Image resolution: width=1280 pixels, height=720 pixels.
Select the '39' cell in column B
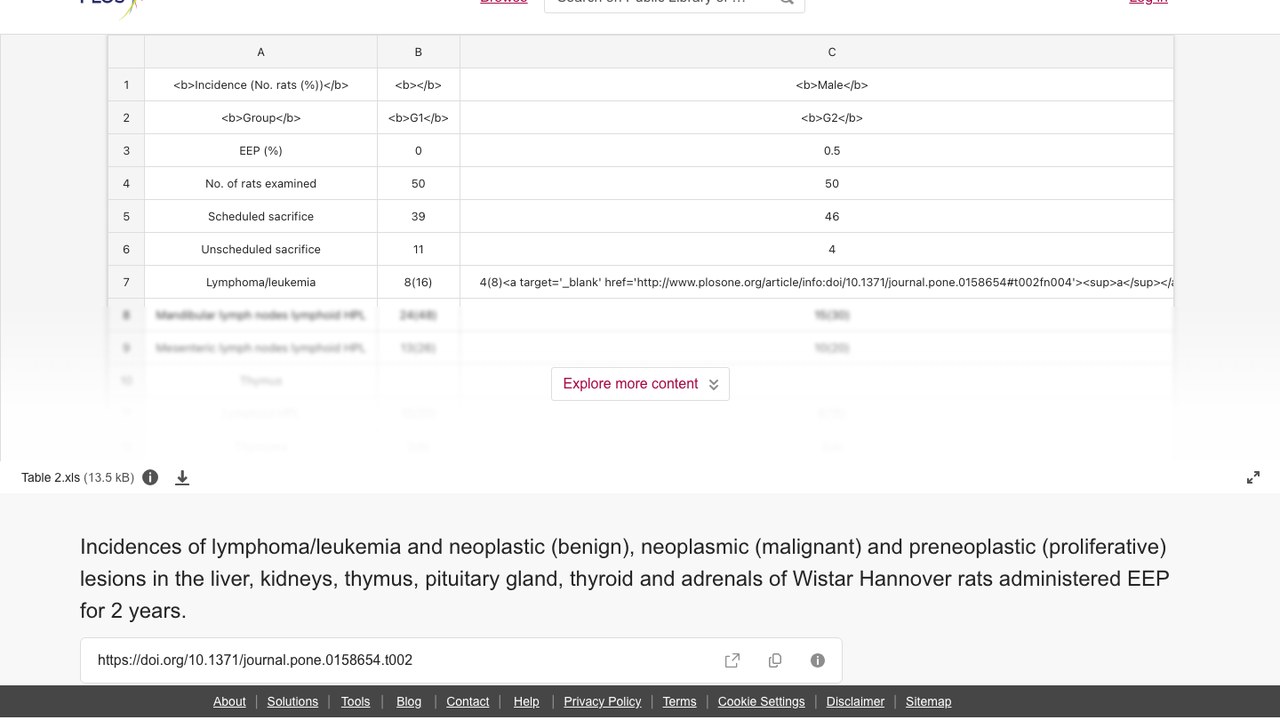418,217
